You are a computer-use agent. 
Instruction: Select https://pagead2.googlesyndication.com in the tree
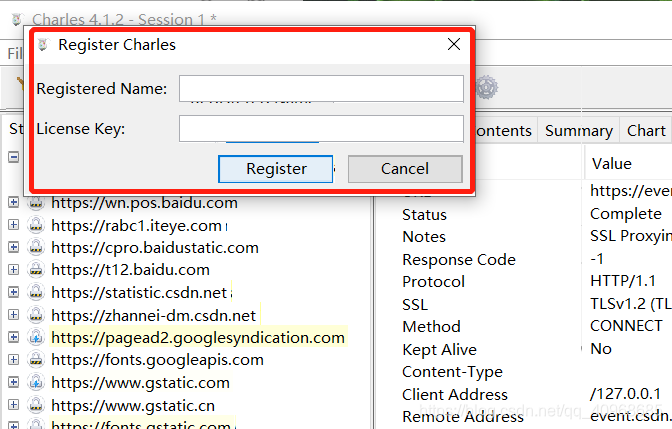pos(198,338)
